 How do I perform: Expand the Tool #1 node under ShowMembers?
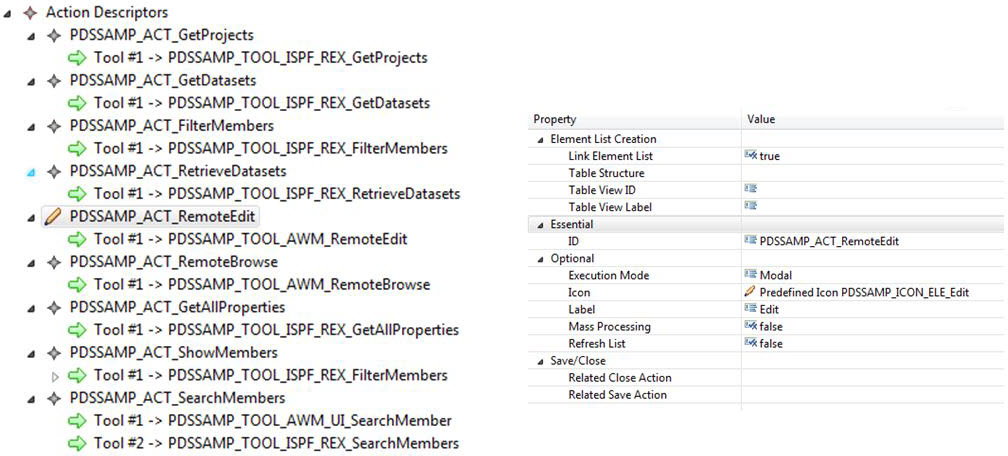point(55,376)
